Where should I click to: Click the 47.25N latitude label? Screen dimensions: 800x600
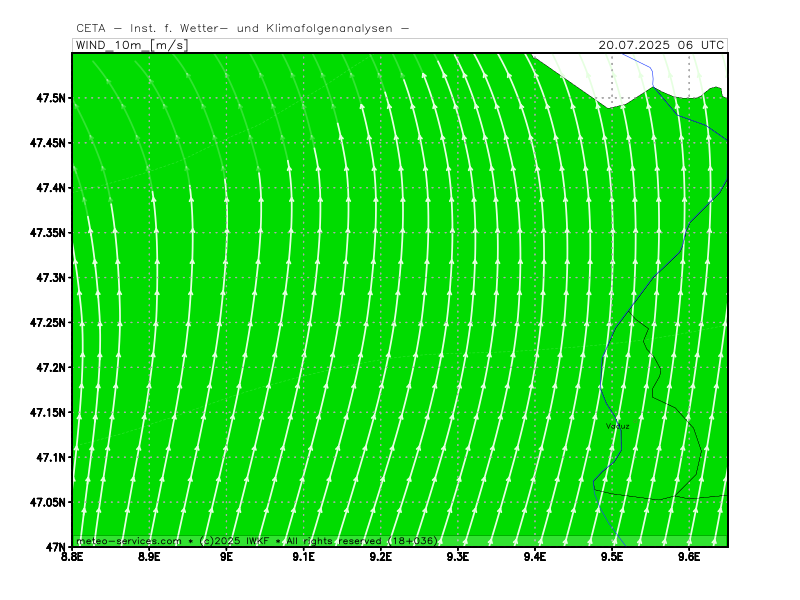[48, 322]
